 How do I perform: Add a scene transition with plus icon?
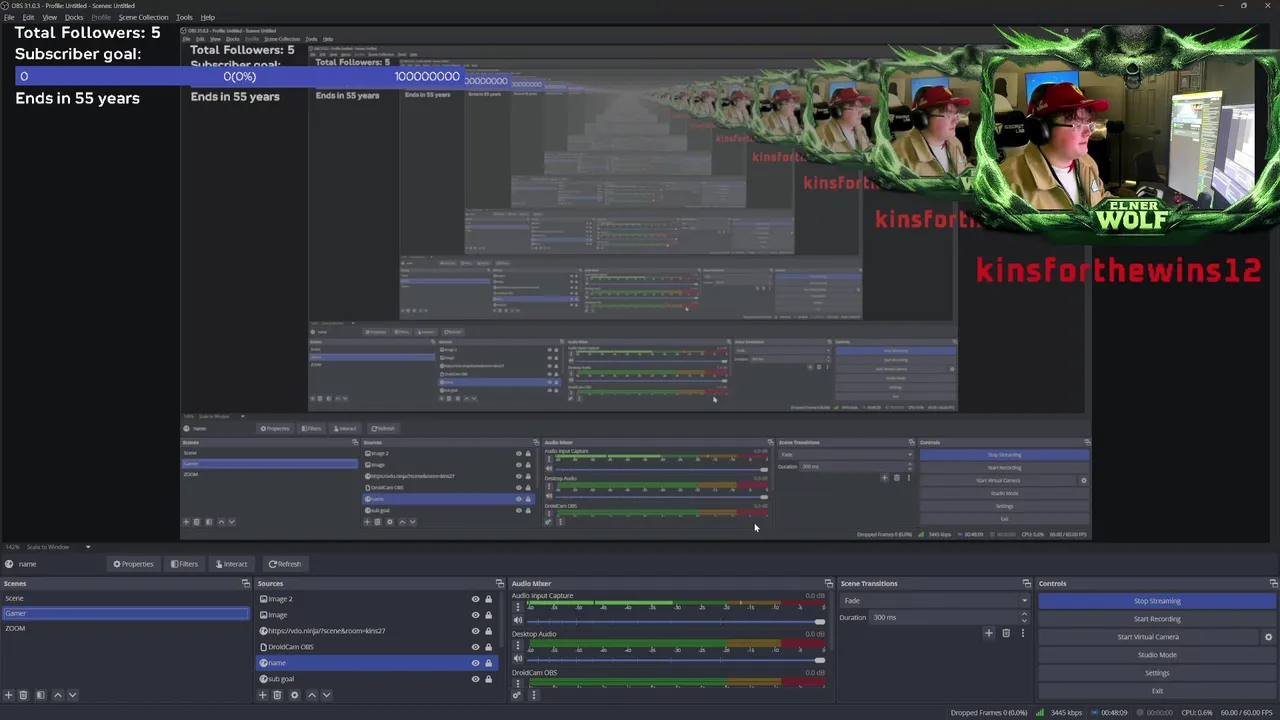(989, 633)
